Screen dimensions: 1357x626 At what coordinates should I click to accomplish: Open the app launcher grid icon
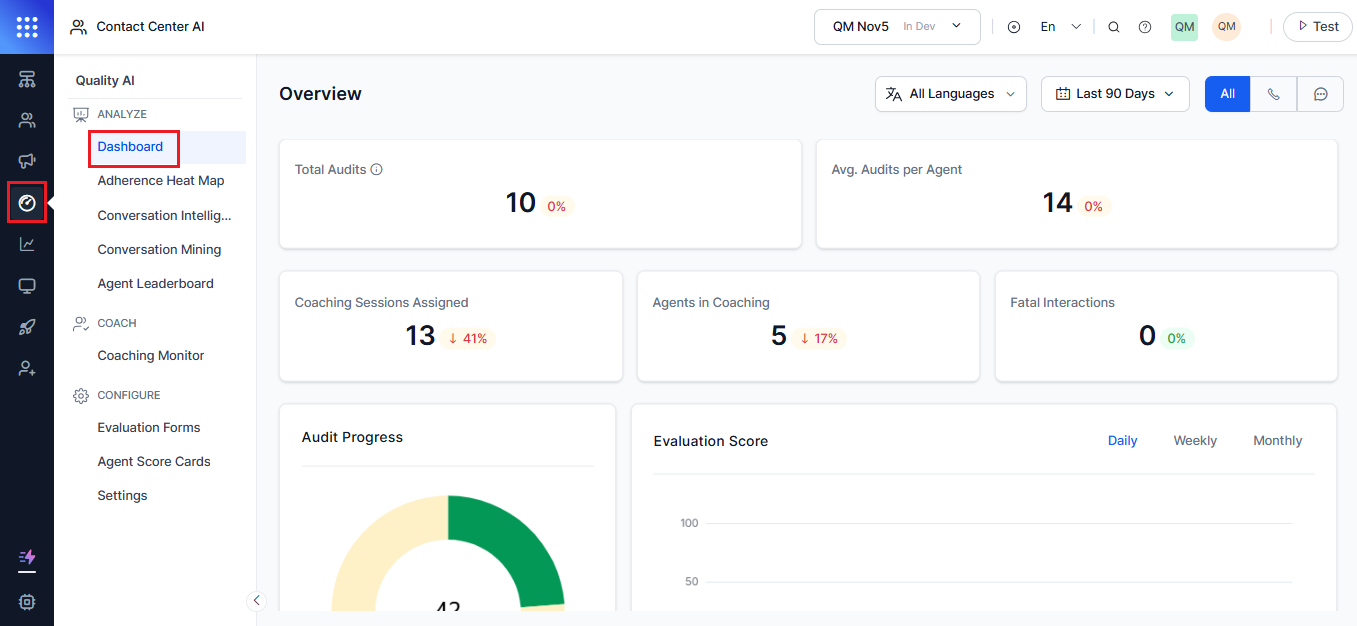pyautogui.click(x=27, y=27)
